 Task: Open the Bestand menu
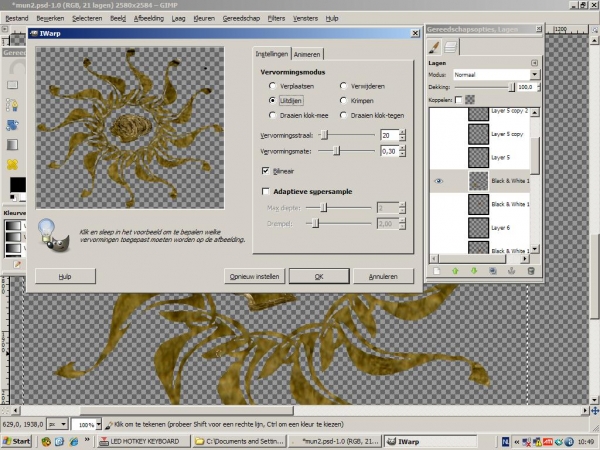pos(17,18)
